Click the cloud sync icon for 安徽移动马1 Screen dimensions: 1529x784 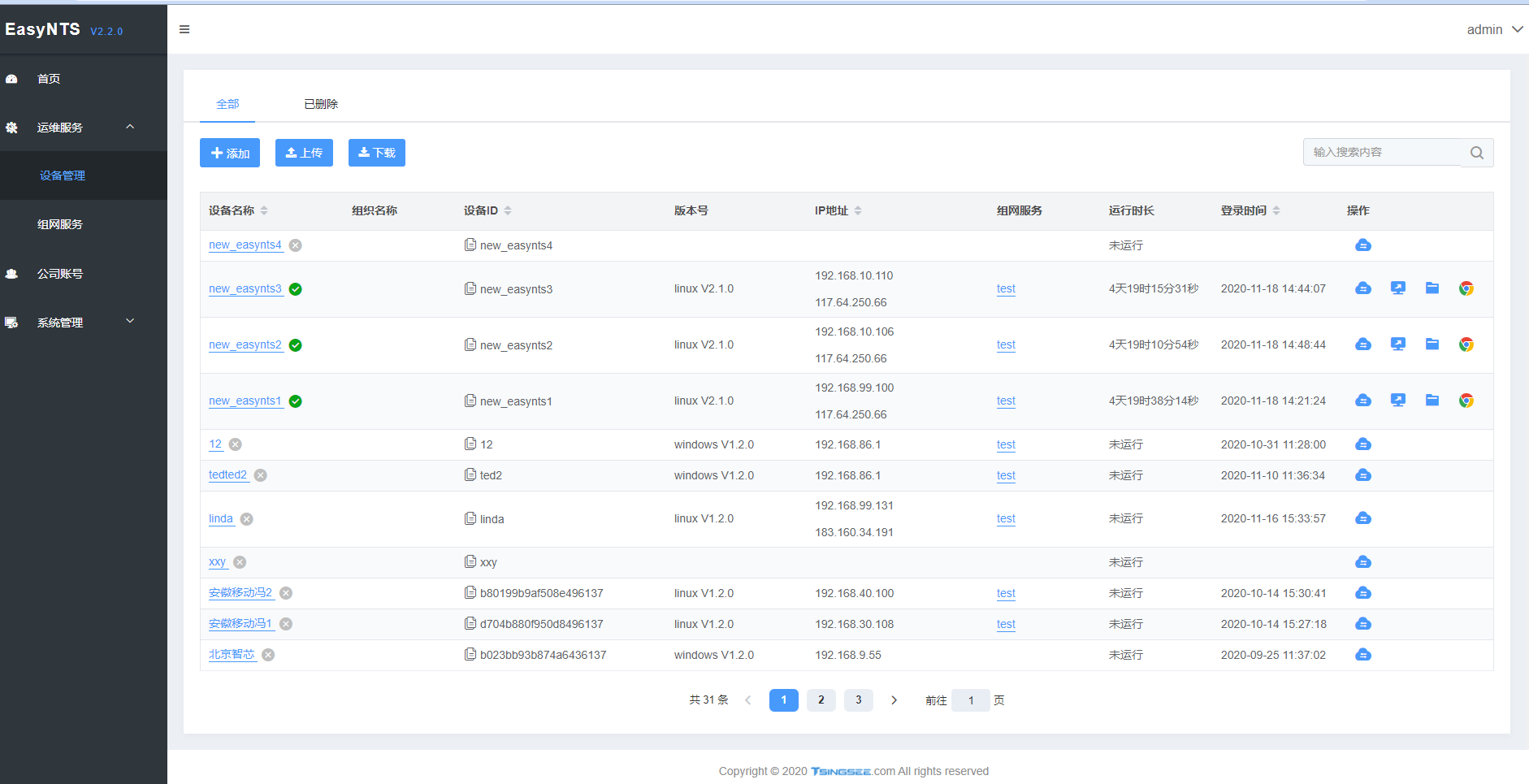[x=1363, y=624]
